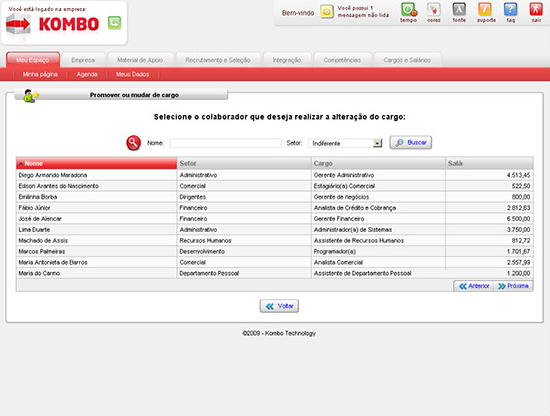Click the unread message notification text
550x416 pixels.
pos(363,12)
